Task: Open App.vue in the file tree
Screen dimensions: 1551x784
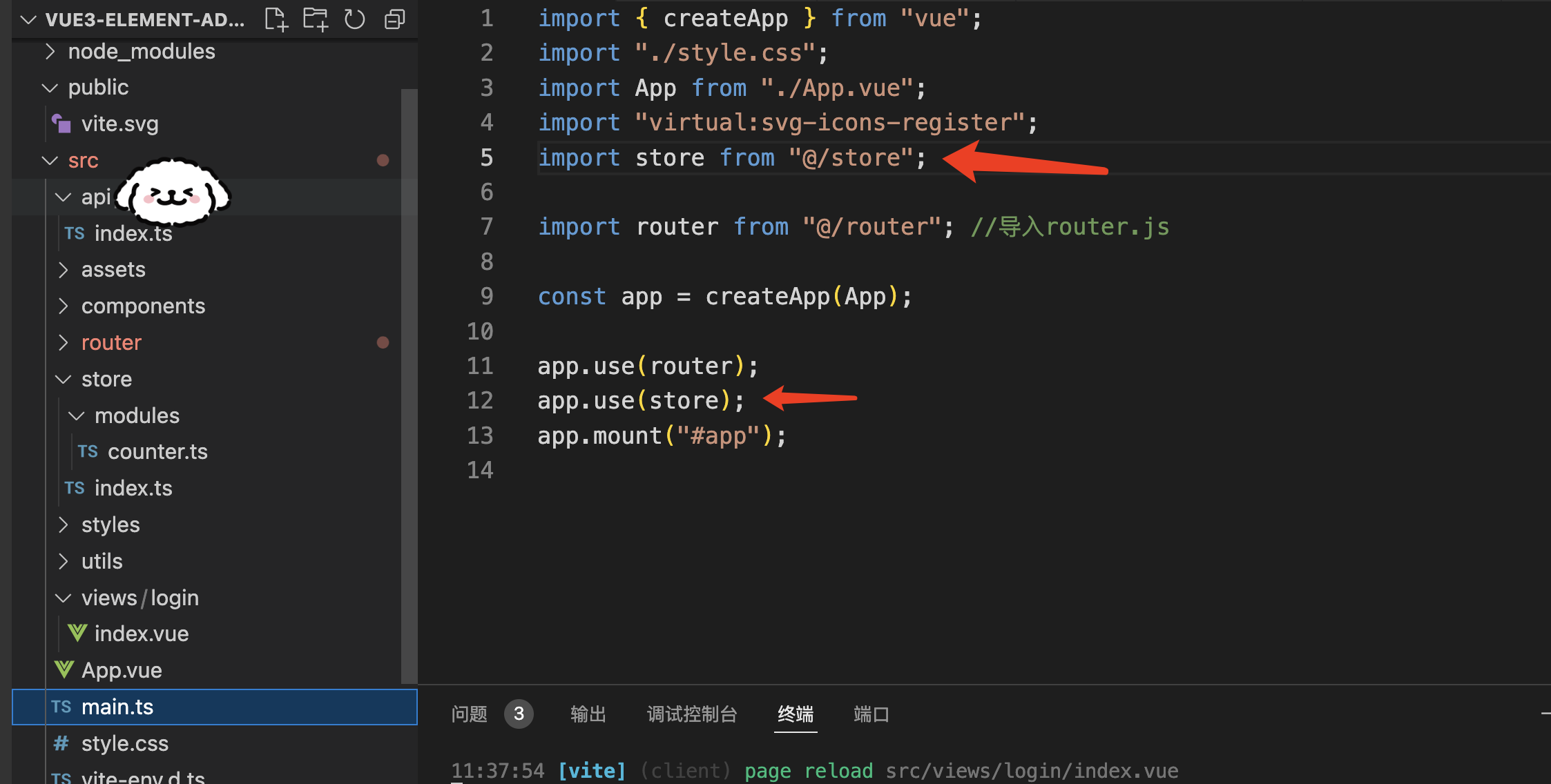Action: pos(122,670)
